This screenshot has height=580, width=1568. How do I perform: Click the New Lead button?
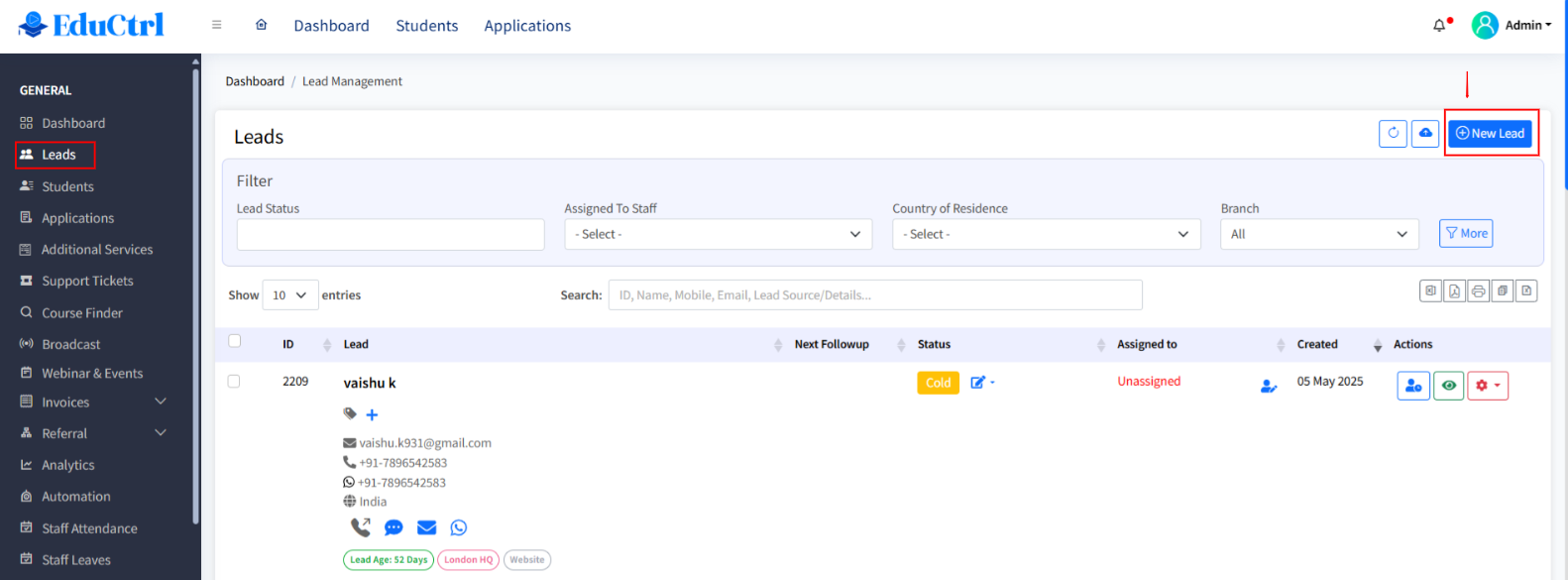[x=1490, y=134]
